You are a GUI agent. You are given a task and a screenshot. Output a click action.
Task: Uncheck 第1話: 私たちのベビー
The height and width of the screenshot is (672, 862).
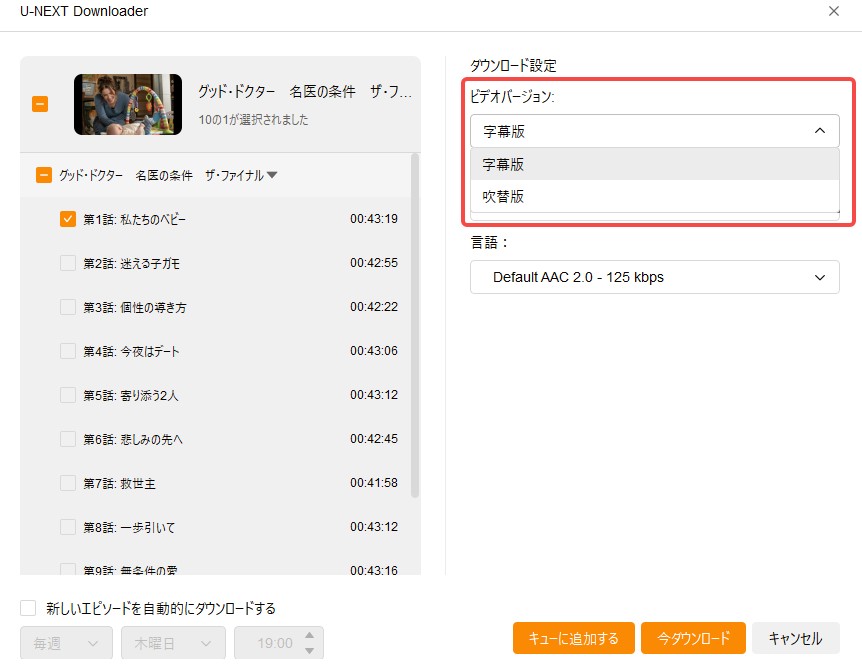coord(66,219)
